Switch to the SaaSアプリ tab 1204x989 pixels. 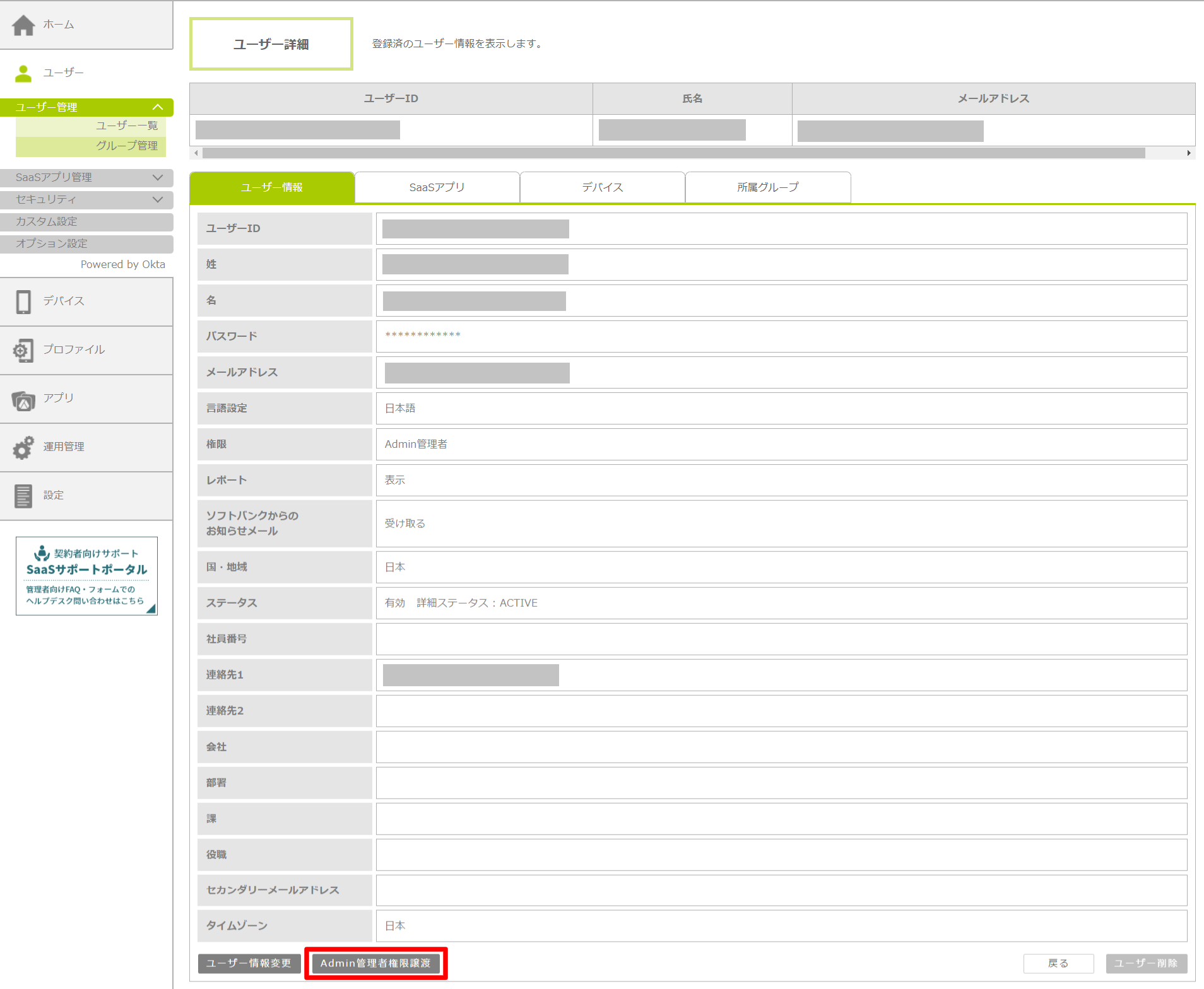[x=437, y=187]
